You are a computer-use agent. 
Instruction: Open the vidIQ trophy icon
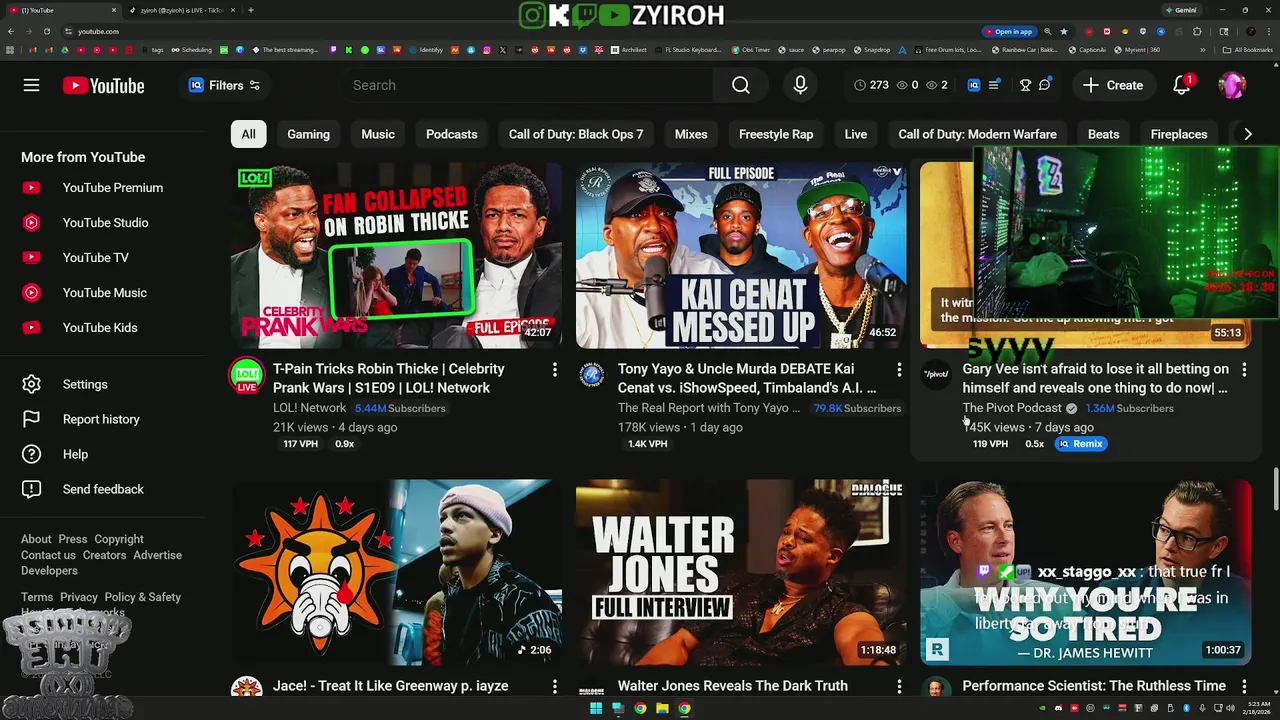[x=1025, y=85]
